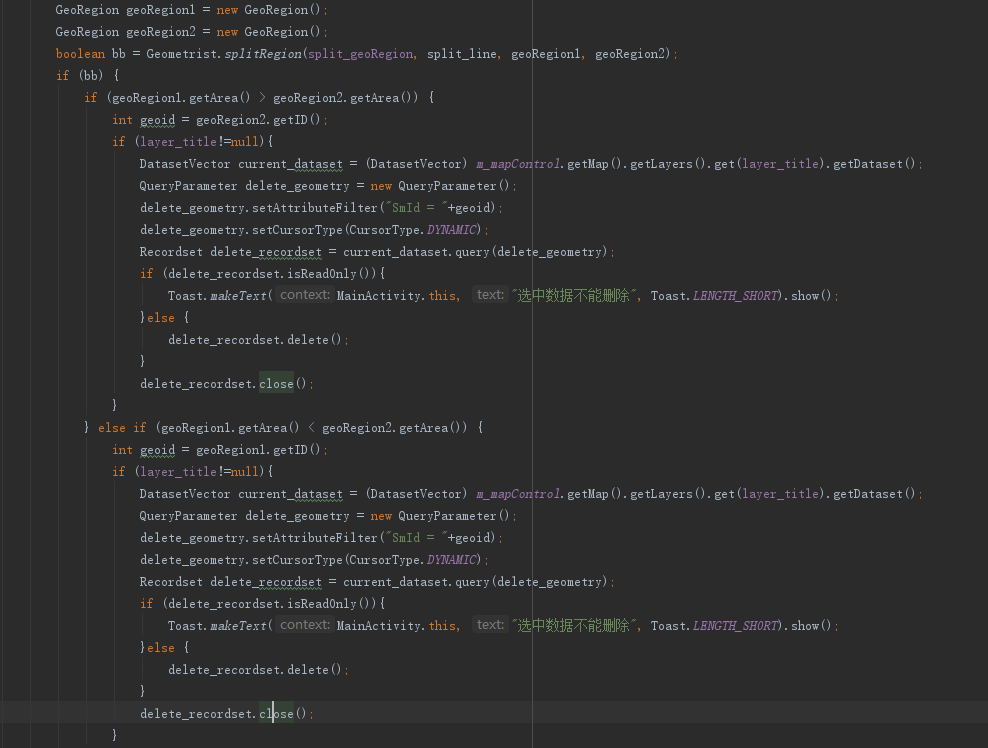The image size is (988, 748).
Task: Click getID() on the geoRegion1.getID() line
Action: pyautogui.click(x=297, y=450)
